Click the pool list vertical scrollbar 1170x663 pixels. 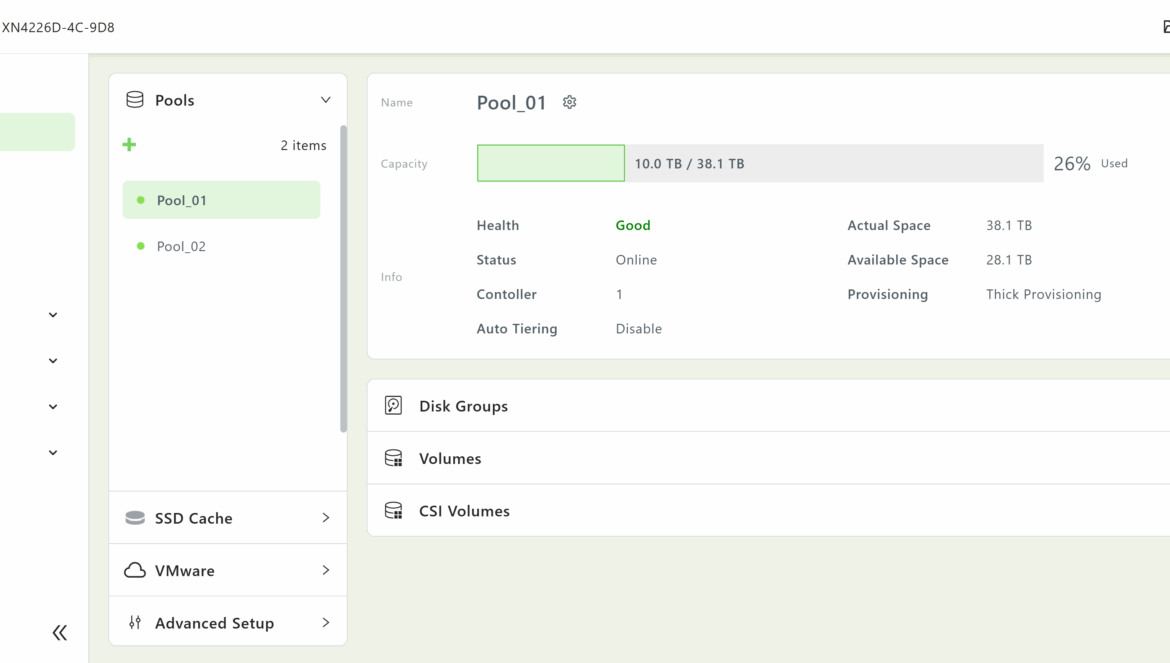click(344, 278)
